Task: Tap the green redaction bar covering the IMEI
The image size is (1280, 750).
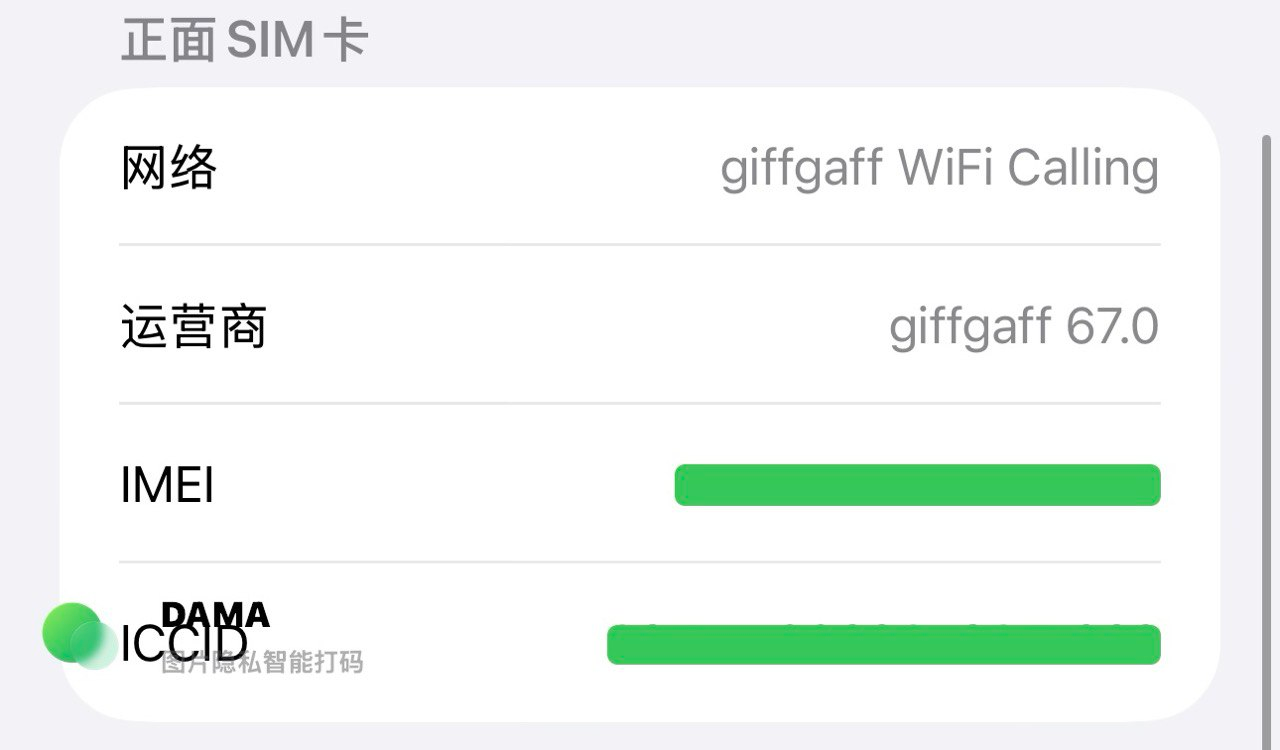Action: [917, 485]
